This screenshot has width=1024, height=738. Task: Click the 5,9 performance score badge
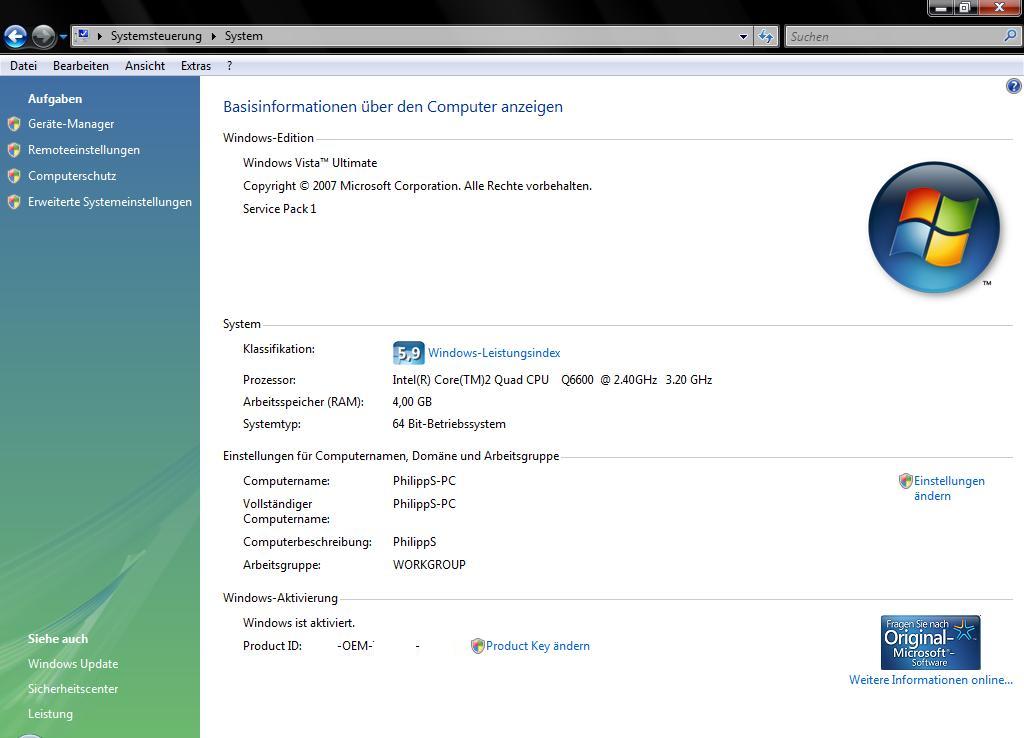(x=409, y=353)
